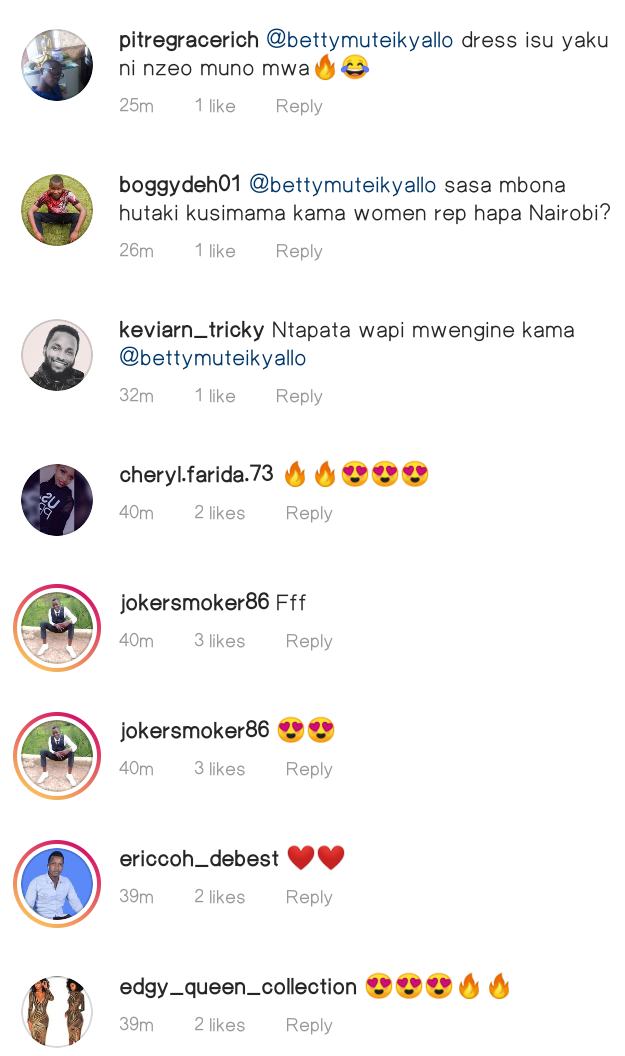Viewport: 625px width, 1056px height.
Task: Open pitregracerich's profile picture
Action: click(x=57, y=65)
